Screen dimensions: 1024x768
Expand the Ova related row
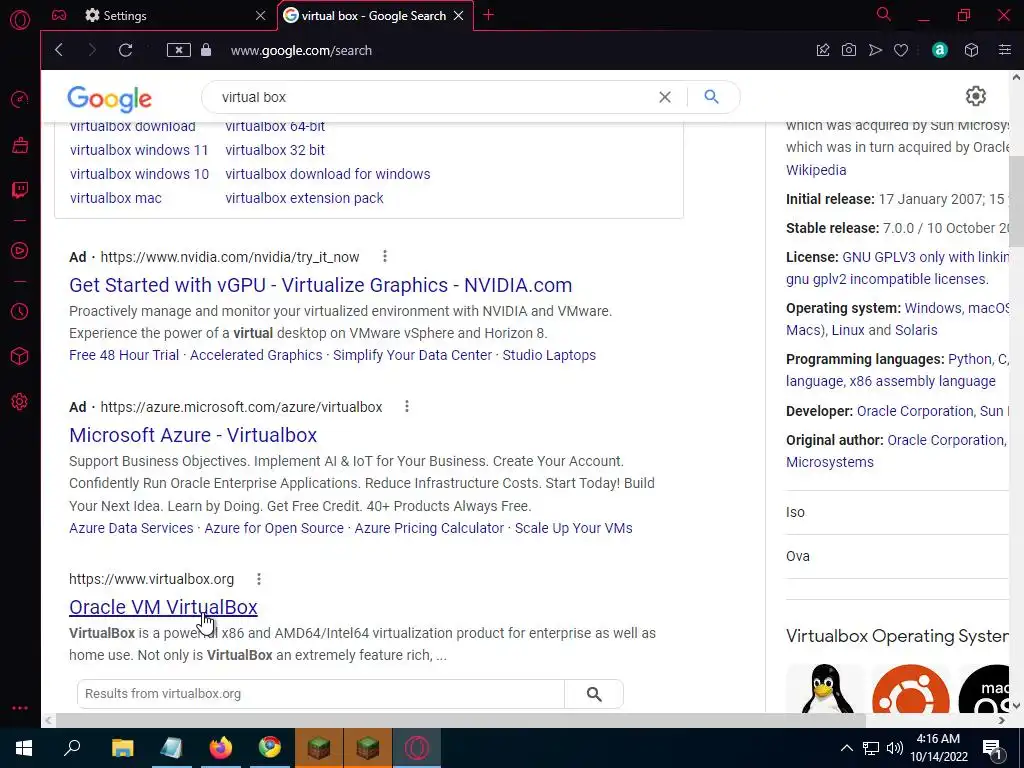click(897, 556)
